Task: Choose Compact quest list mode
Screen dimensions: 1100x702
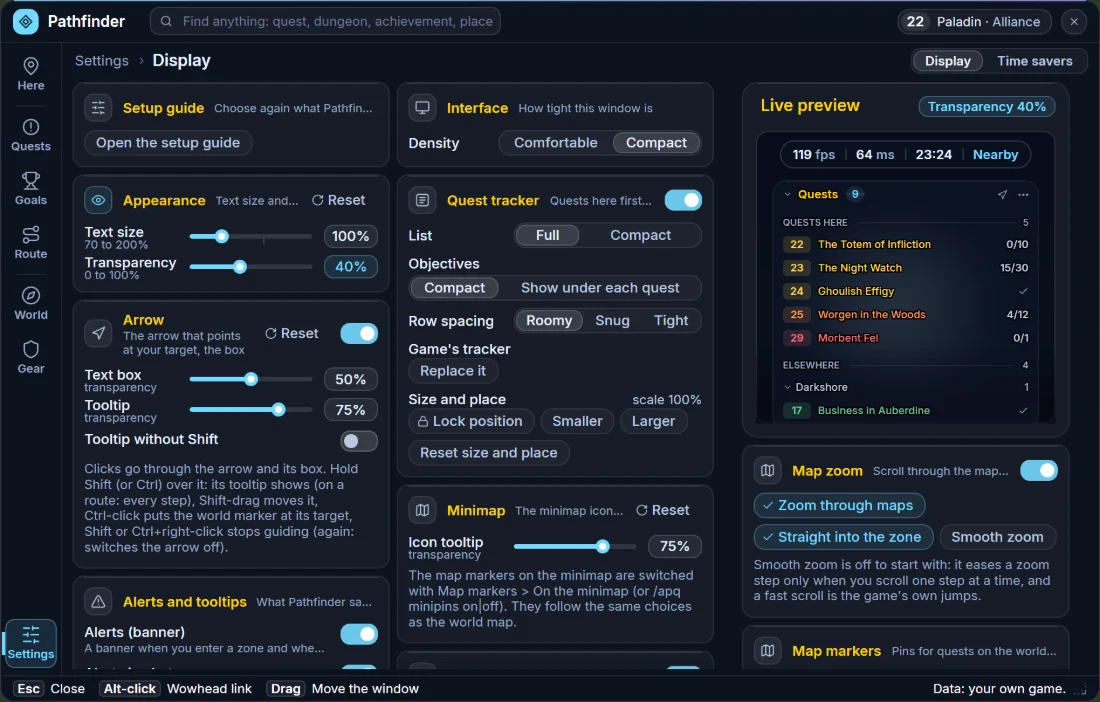Action: click(x=640, y=235)
